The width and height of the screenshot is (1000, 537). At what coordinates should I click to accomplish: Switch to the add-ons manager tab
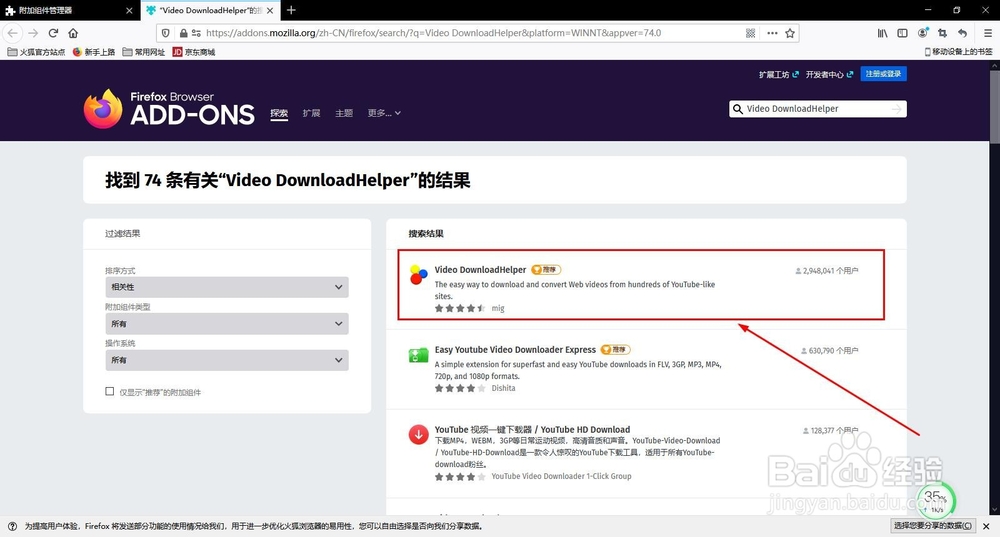click(69, 10)
